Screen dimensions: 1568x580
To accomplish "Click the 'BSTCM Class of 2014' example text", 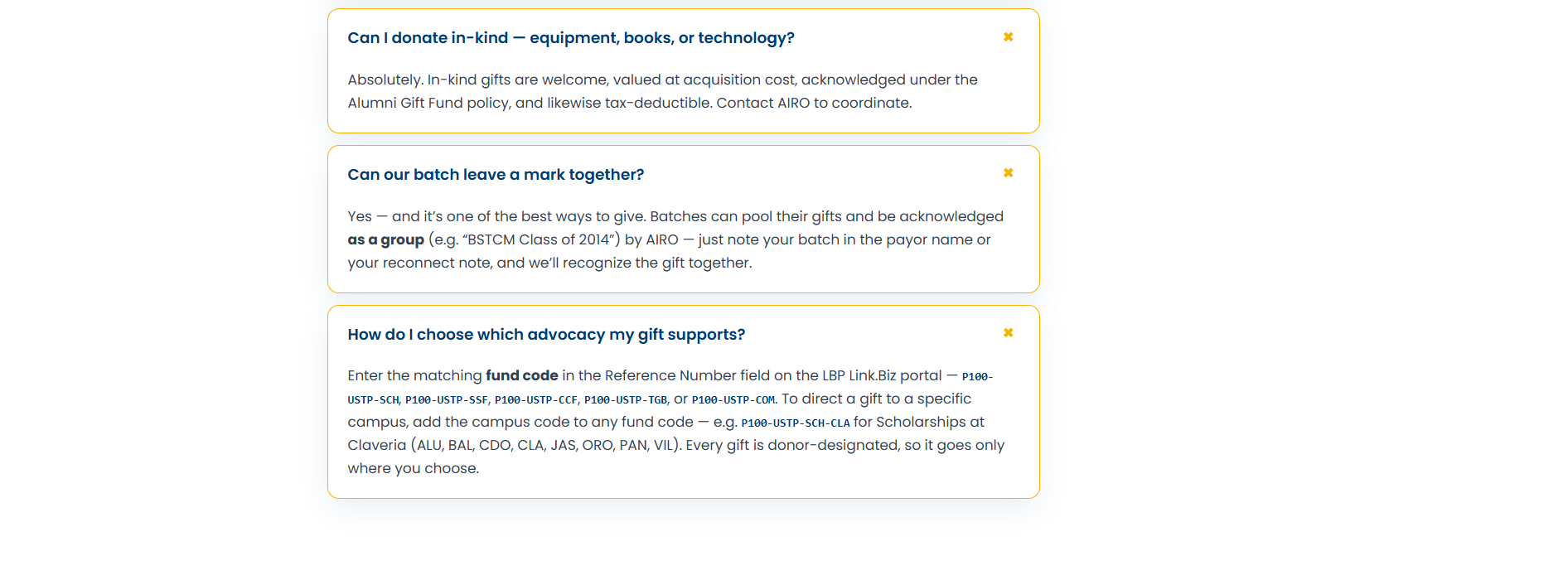I will tap(539, 239).
